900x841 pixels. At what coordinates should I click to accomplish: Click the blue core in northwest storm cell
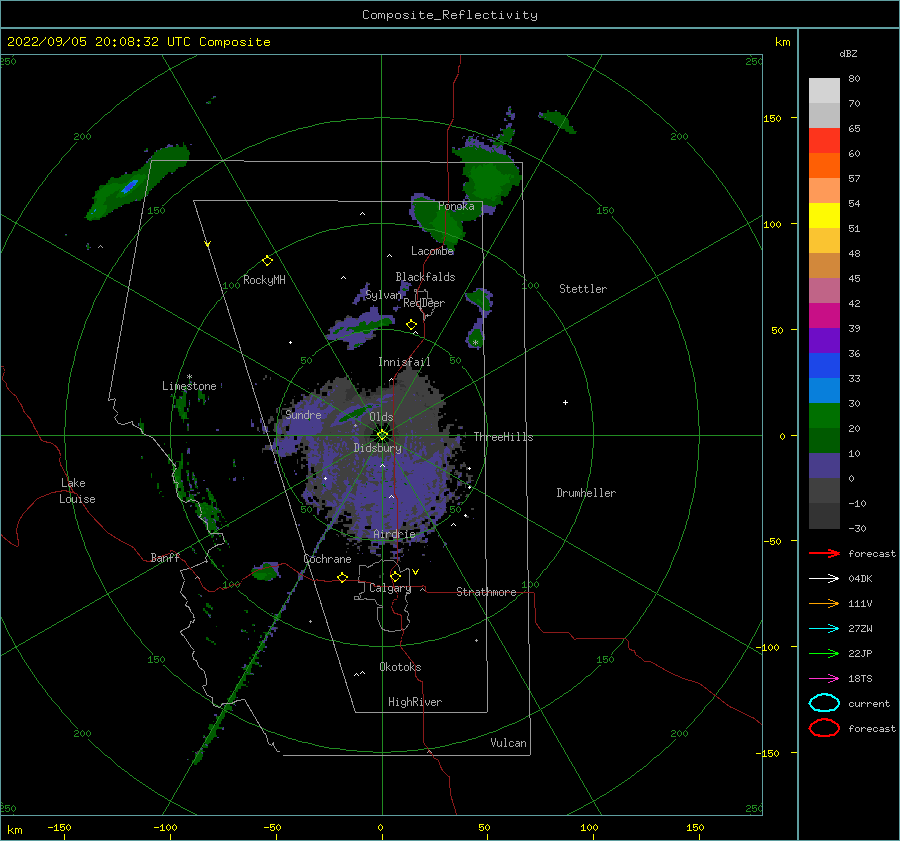point(130,187)
